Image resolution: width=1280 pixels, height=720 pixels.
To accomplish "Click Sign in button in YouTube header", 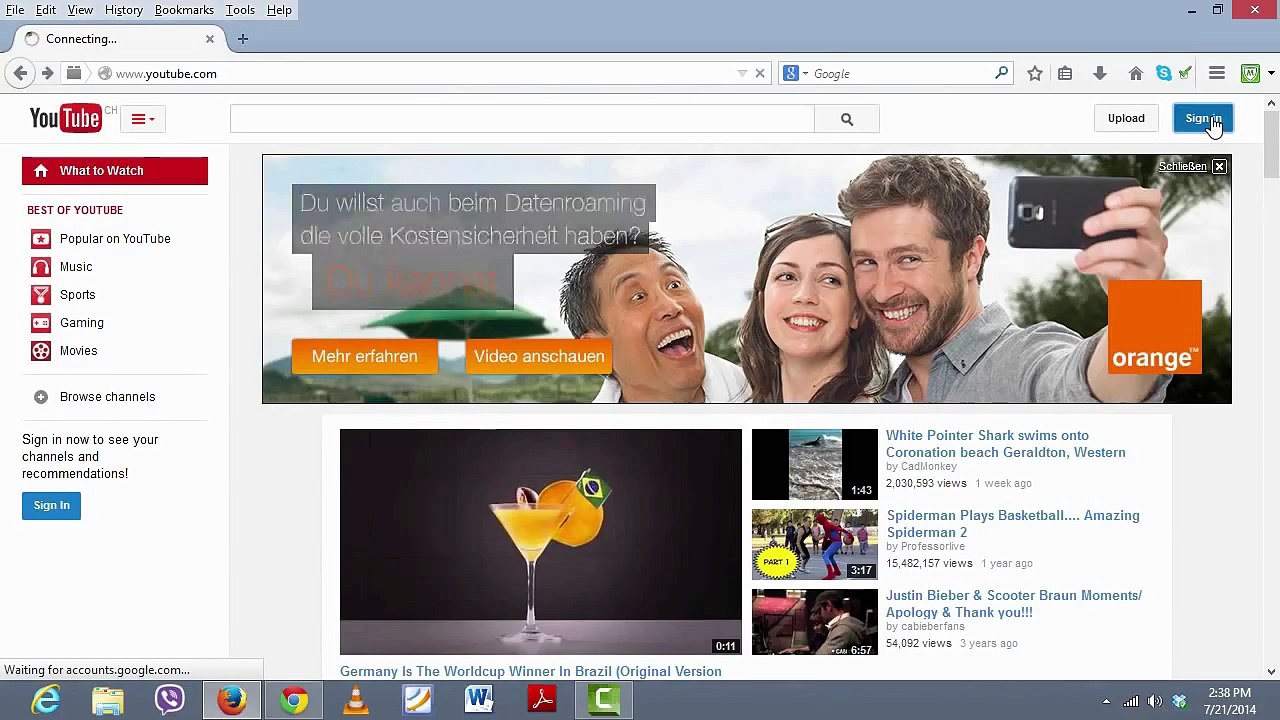I will 1202,118.
